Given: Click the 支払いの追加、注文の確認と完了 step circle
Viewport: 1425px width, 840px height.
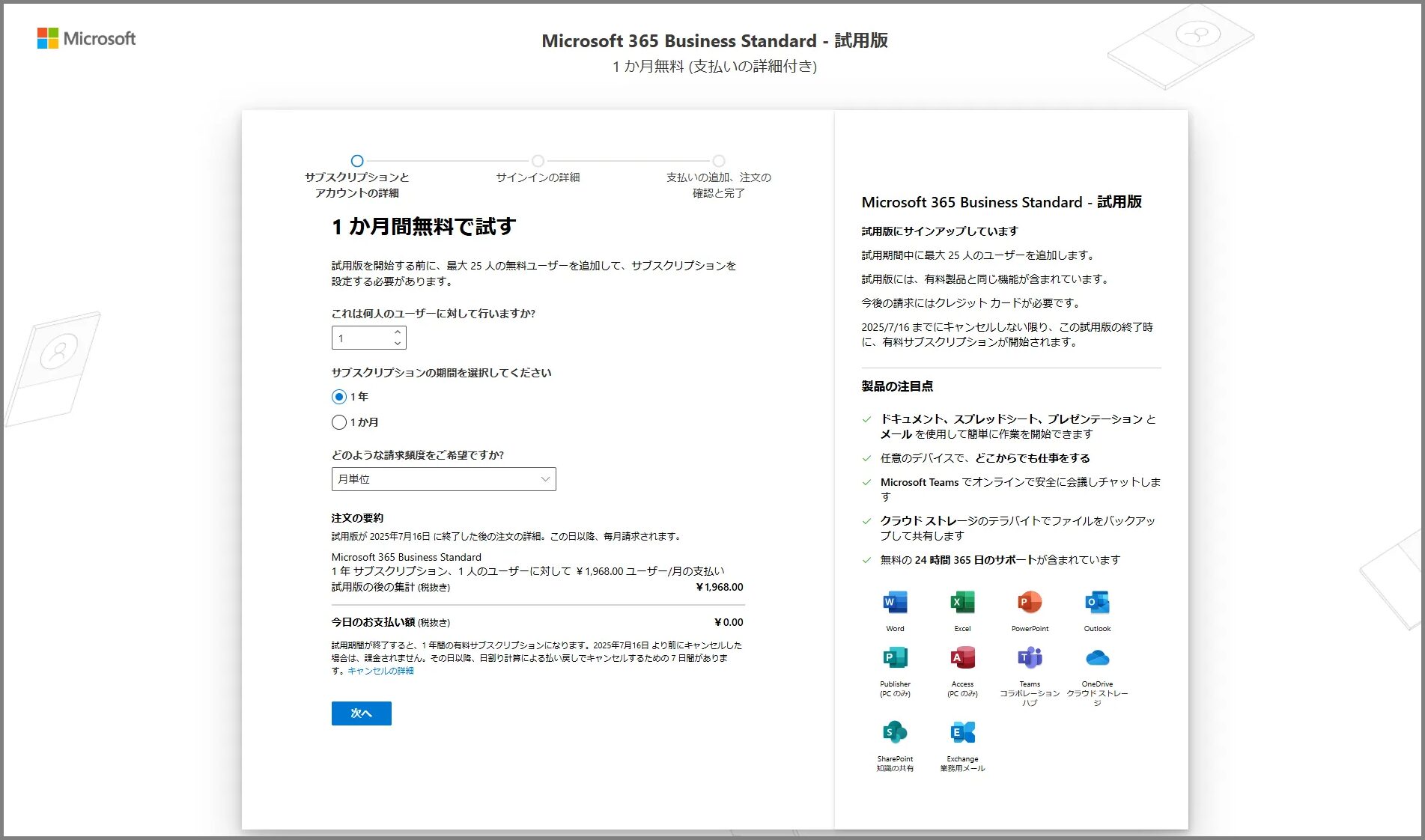Looking at the screenshot, I should pyautogui.click(x=719, y=161).
